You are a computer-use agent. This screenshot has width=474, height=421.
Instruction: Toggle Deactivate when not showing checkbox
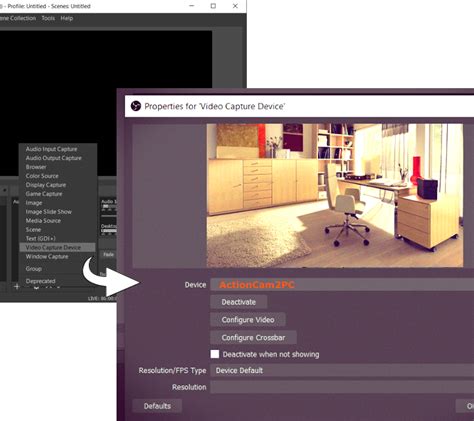215,354
